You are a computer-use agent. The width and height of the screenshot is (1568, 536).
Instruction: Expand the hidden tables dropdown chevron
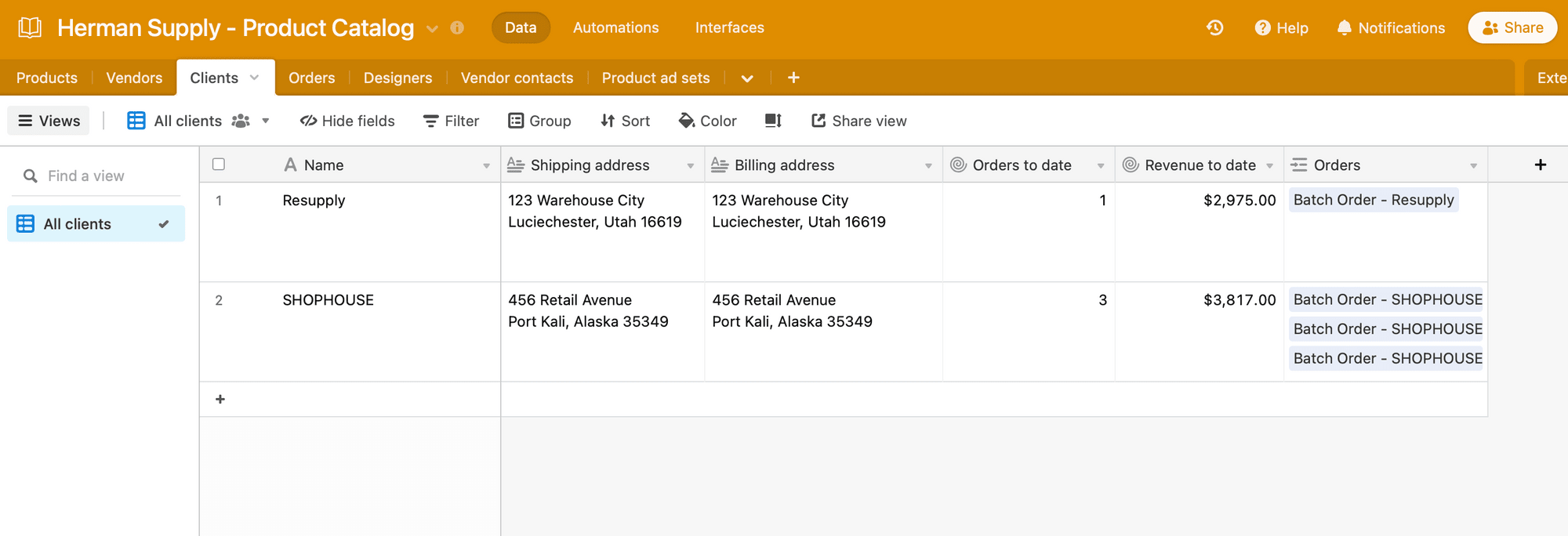(x=747, y=78)
